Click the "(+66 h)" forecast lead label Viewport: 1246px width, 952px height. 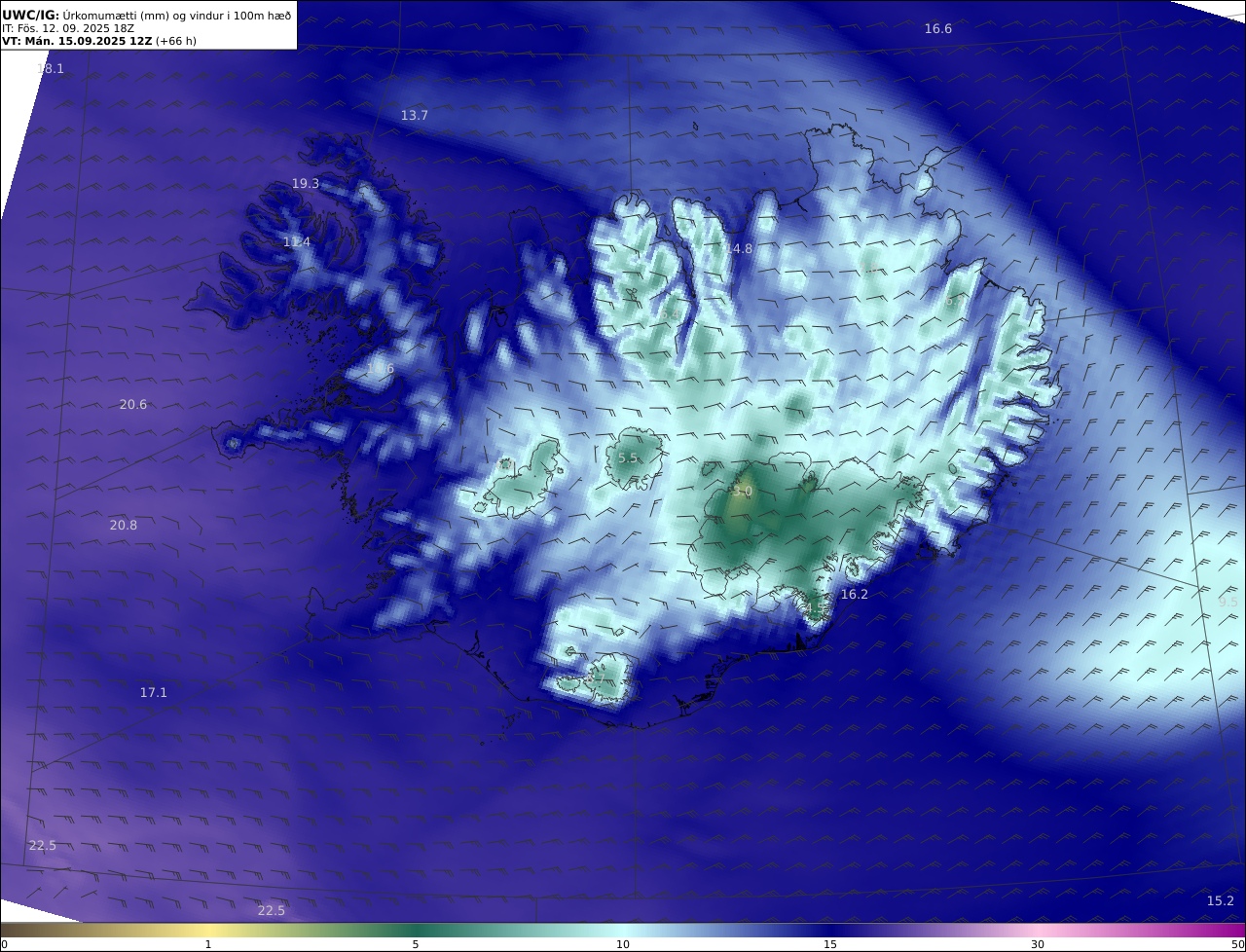pos(176,41)
